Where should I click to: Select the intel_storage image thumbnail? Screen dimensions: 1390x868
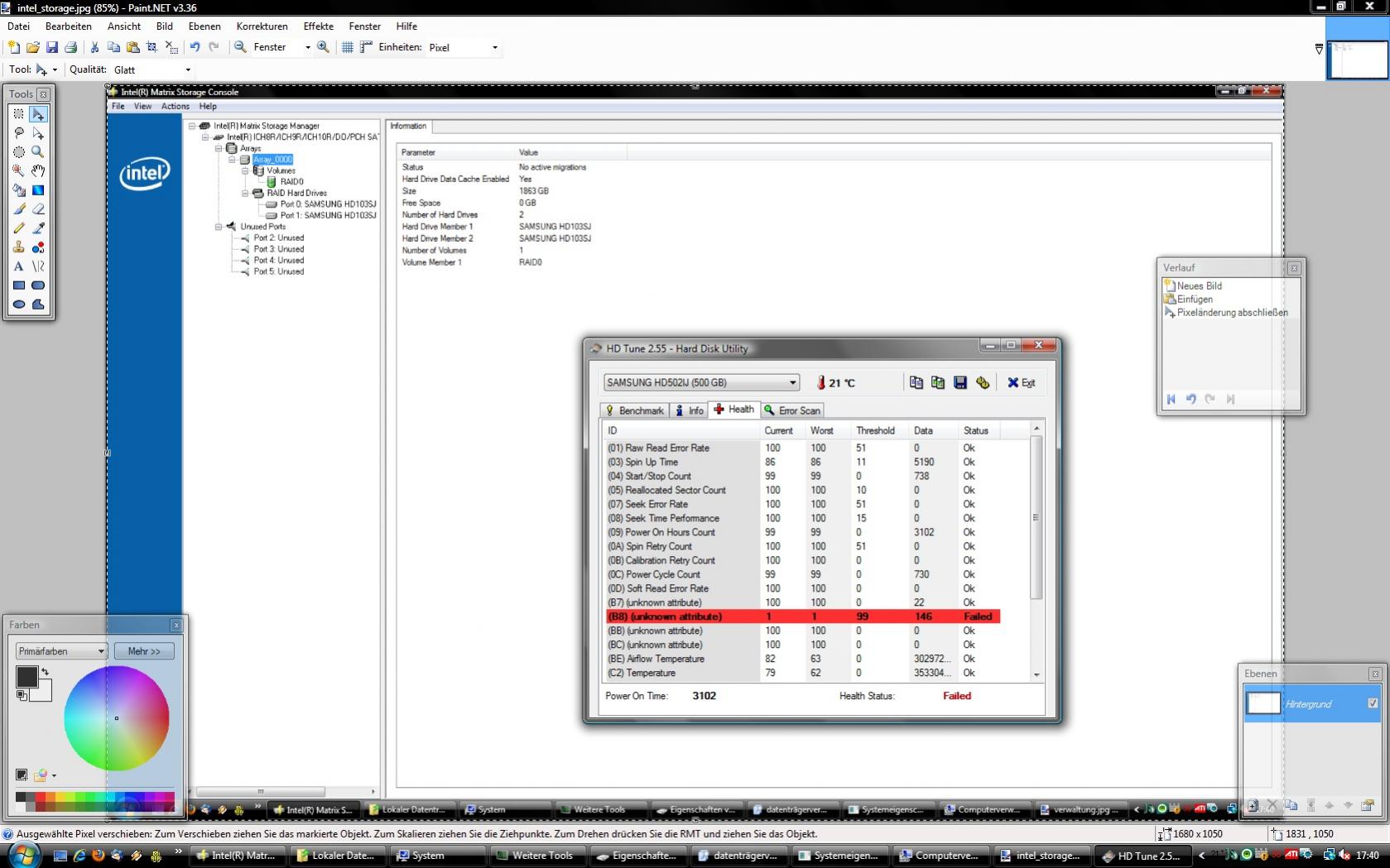click(x=1358, y=60)
